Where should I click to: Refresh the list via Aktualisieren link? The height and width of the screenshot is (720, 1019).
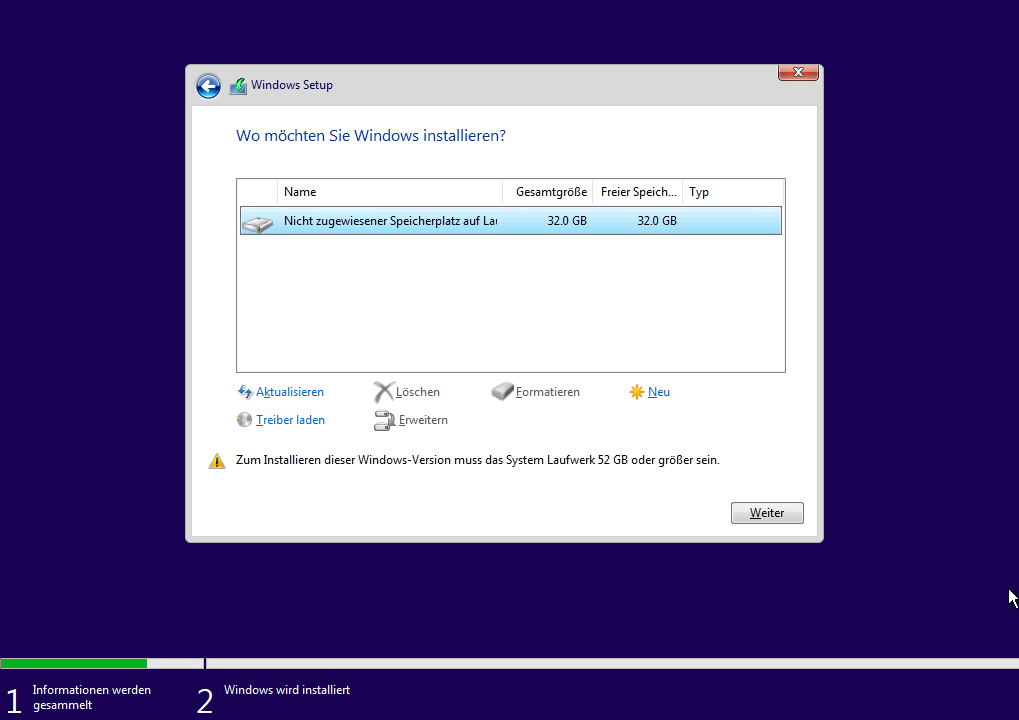point(290,392)
